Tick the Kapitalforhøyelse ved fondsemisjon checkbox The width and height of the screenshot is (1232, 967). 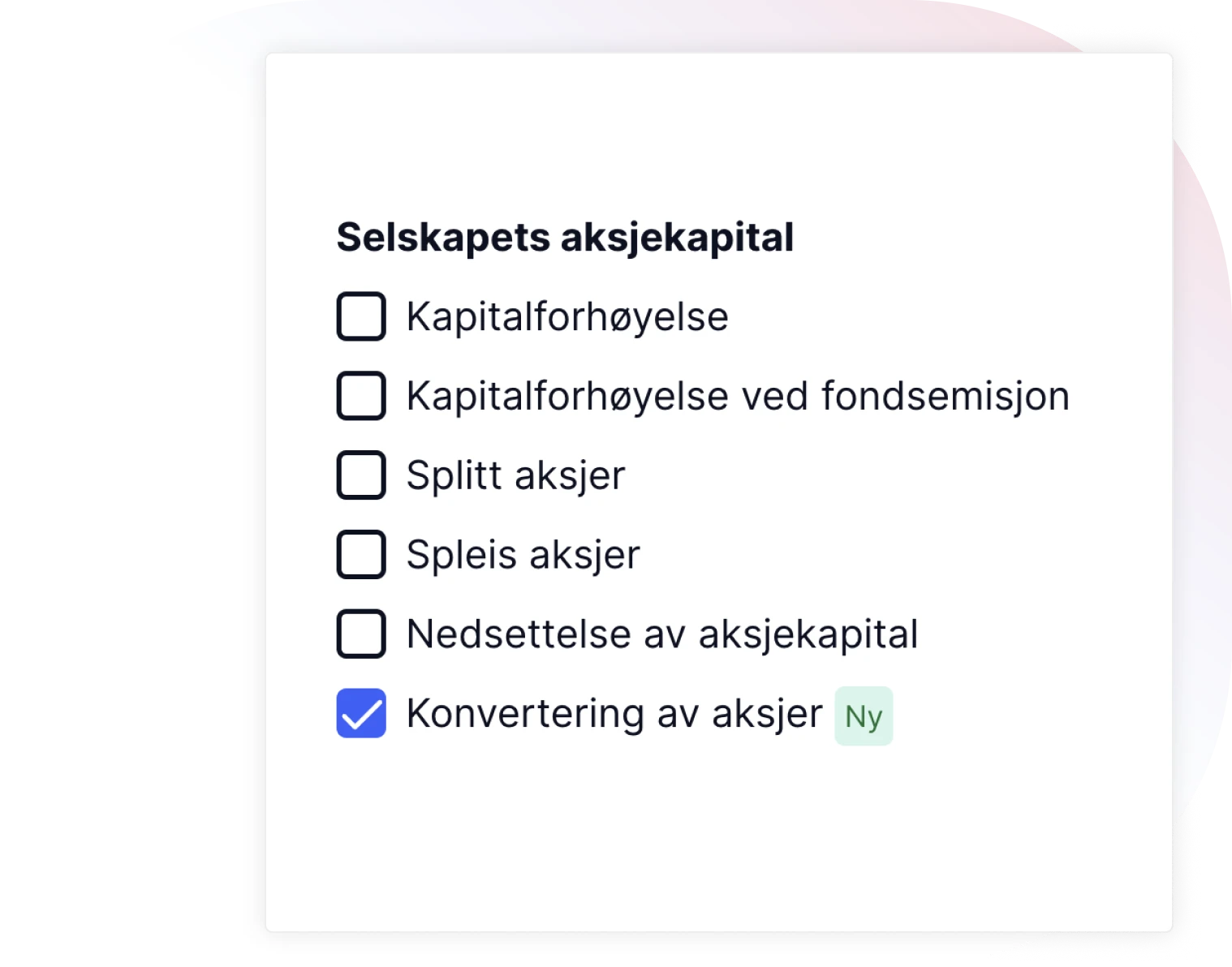tap(361, 396)
